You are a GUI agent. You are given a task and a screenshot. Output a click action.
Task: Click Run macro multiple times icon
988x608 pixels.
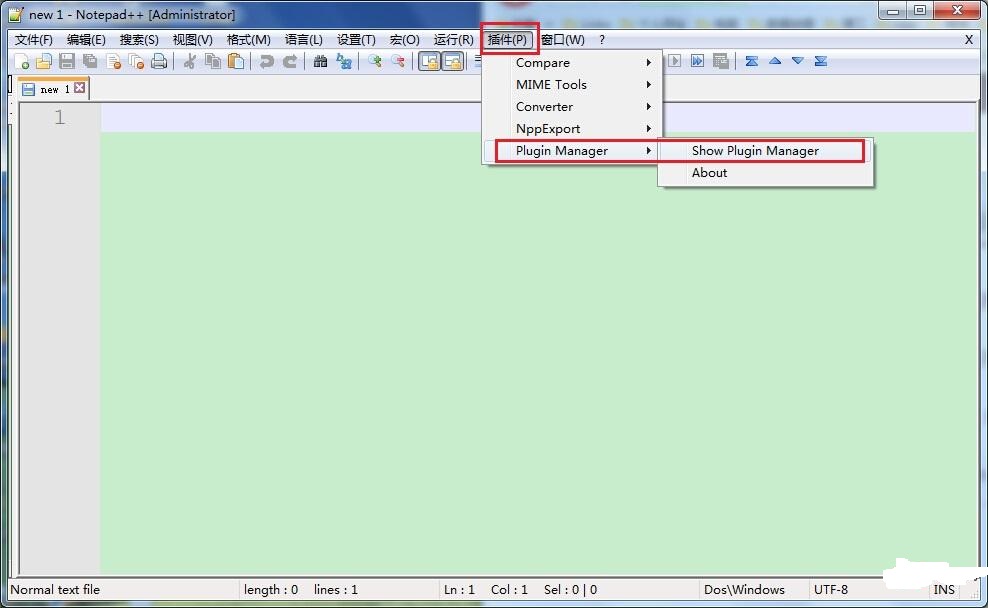(698, 61)
